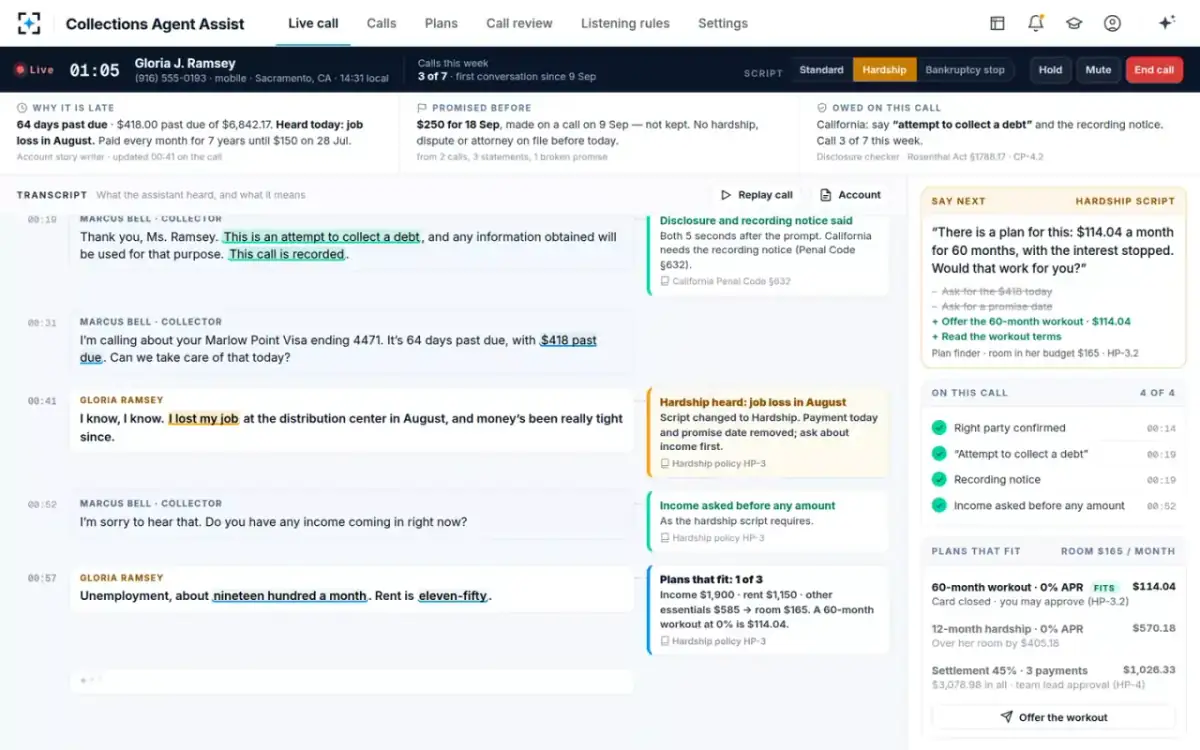Click the typing indicator bubble below transcript
This screenshot has width=1200, height=750.
352,681
